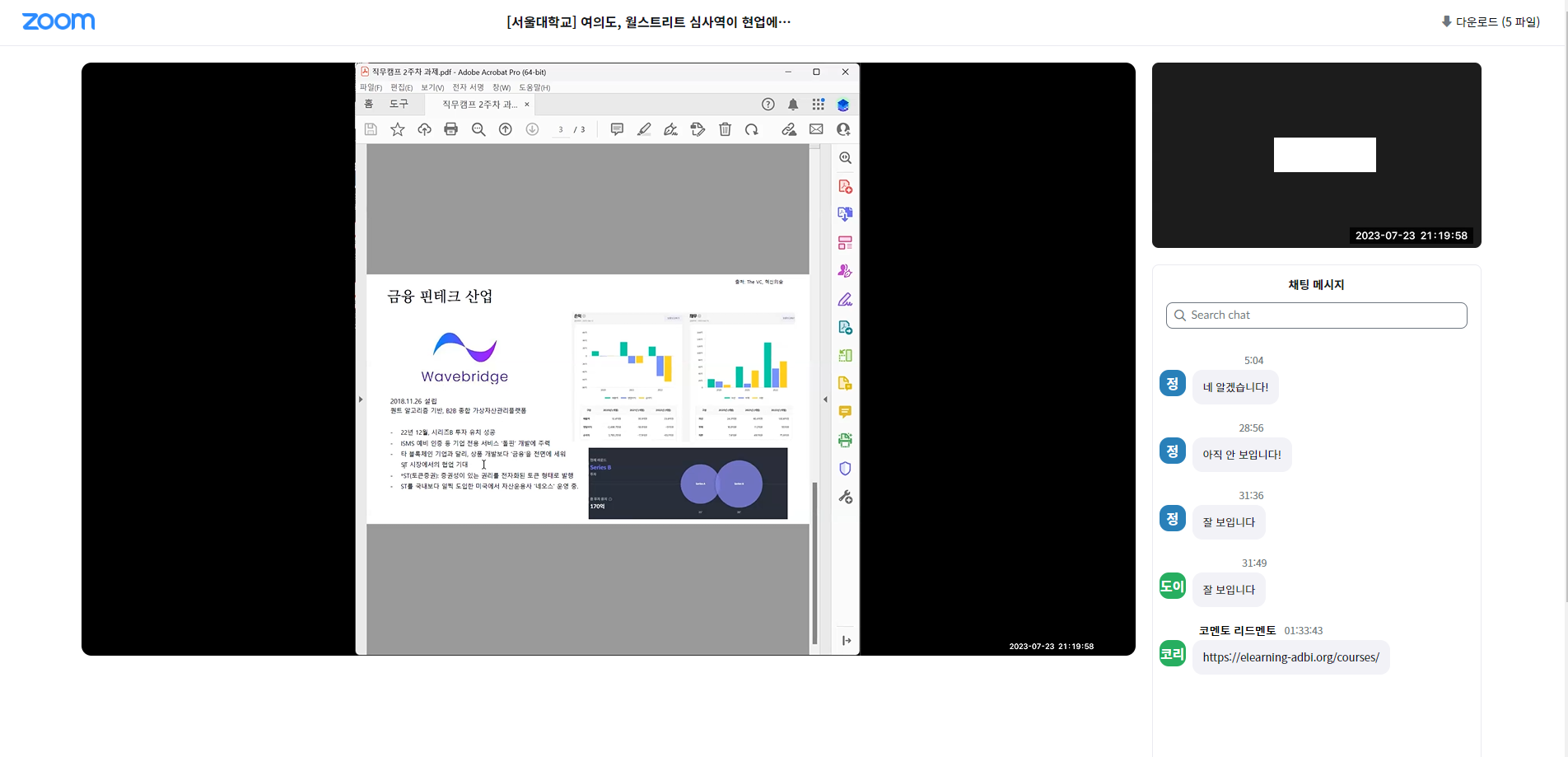The image size is (1568, 757).
Task: Click the Rotate page icon
Action: point(752,129)
